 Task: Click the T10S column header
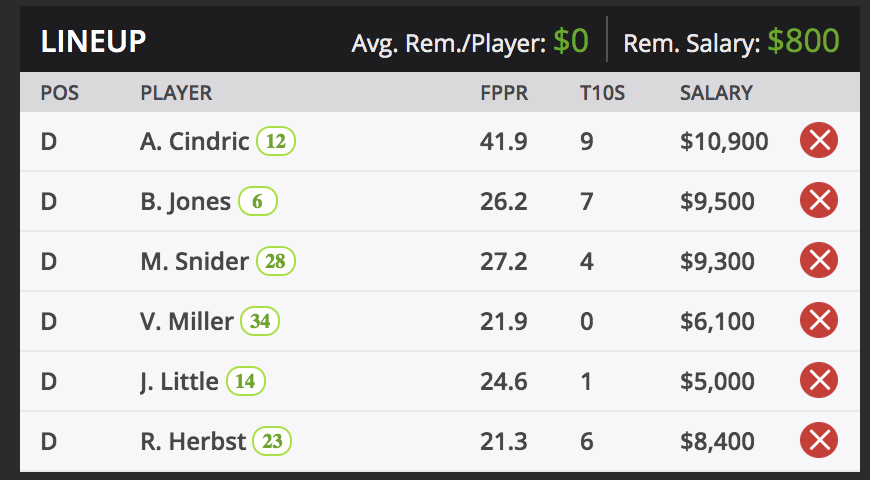[603, 93]
